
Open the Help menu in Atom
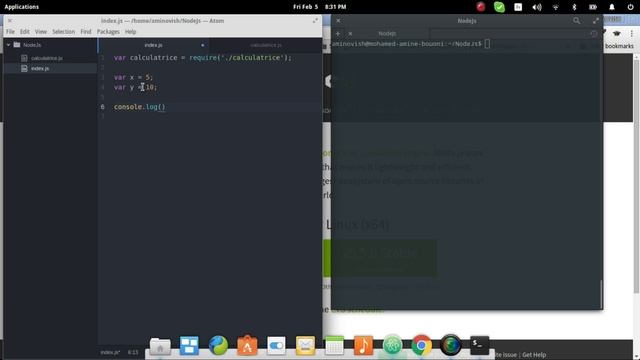131,31
